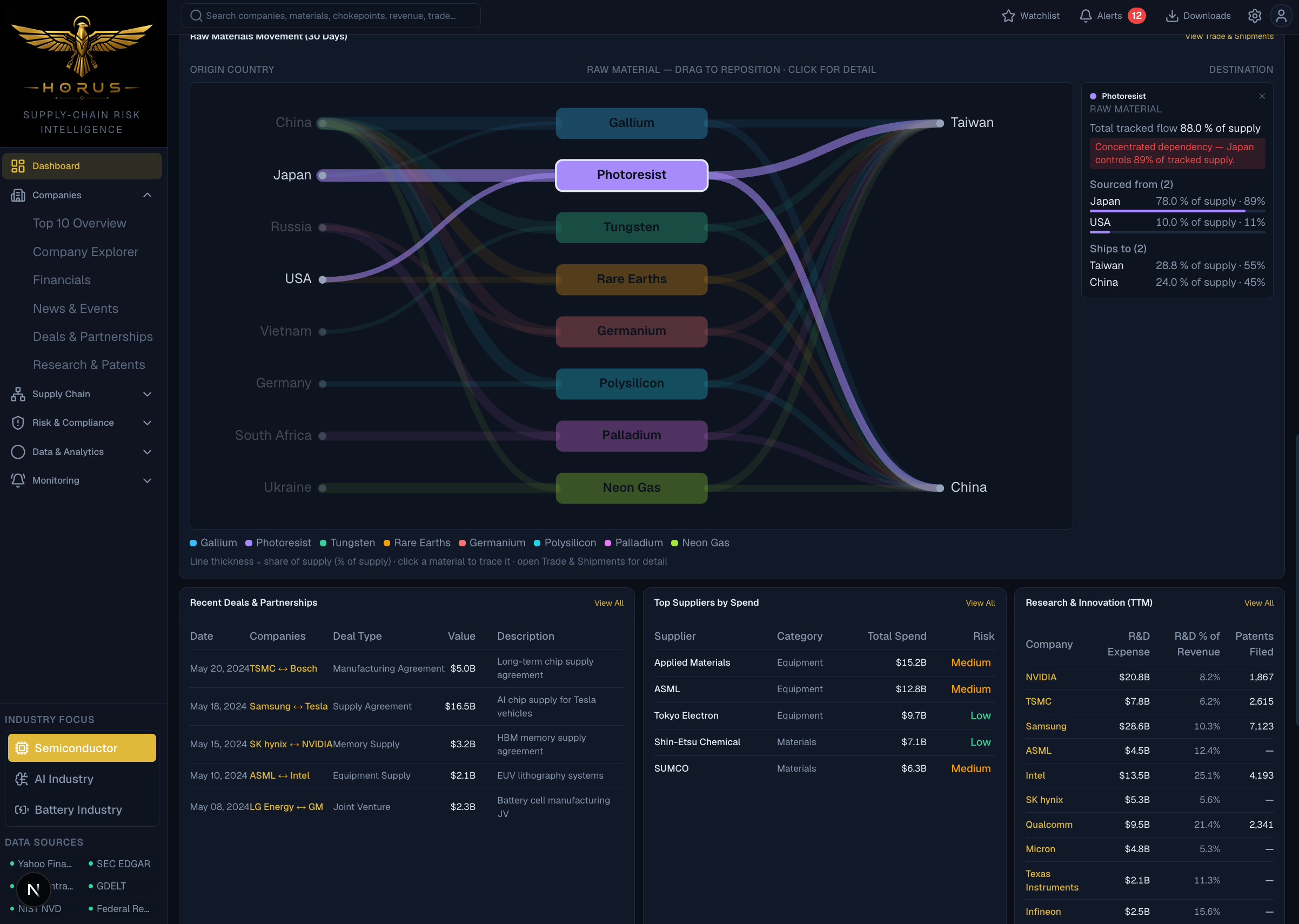1299x924 pixels.
Task: Expand the Monitoring chevron
Action: coord(148,480)
